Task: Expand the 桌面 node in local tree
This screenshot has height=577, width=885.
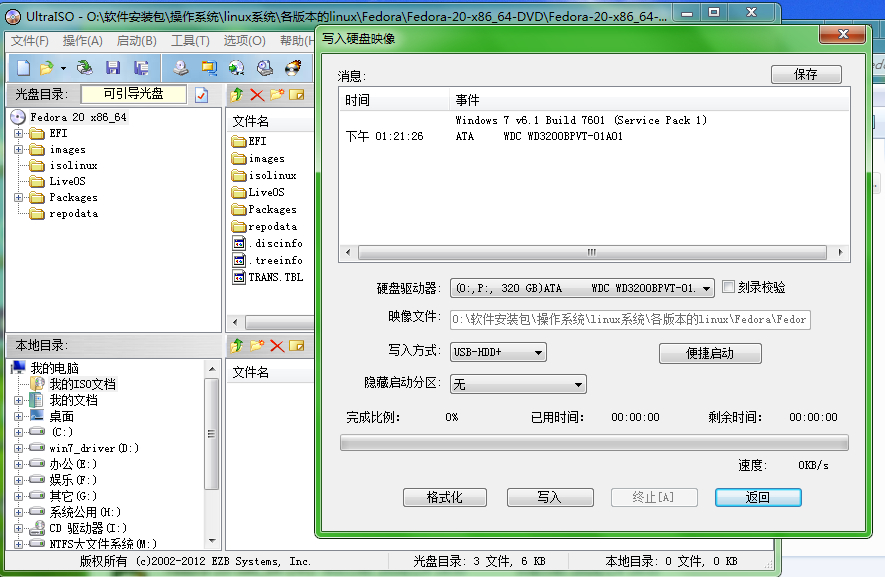Action: click(x=19, y=416)
